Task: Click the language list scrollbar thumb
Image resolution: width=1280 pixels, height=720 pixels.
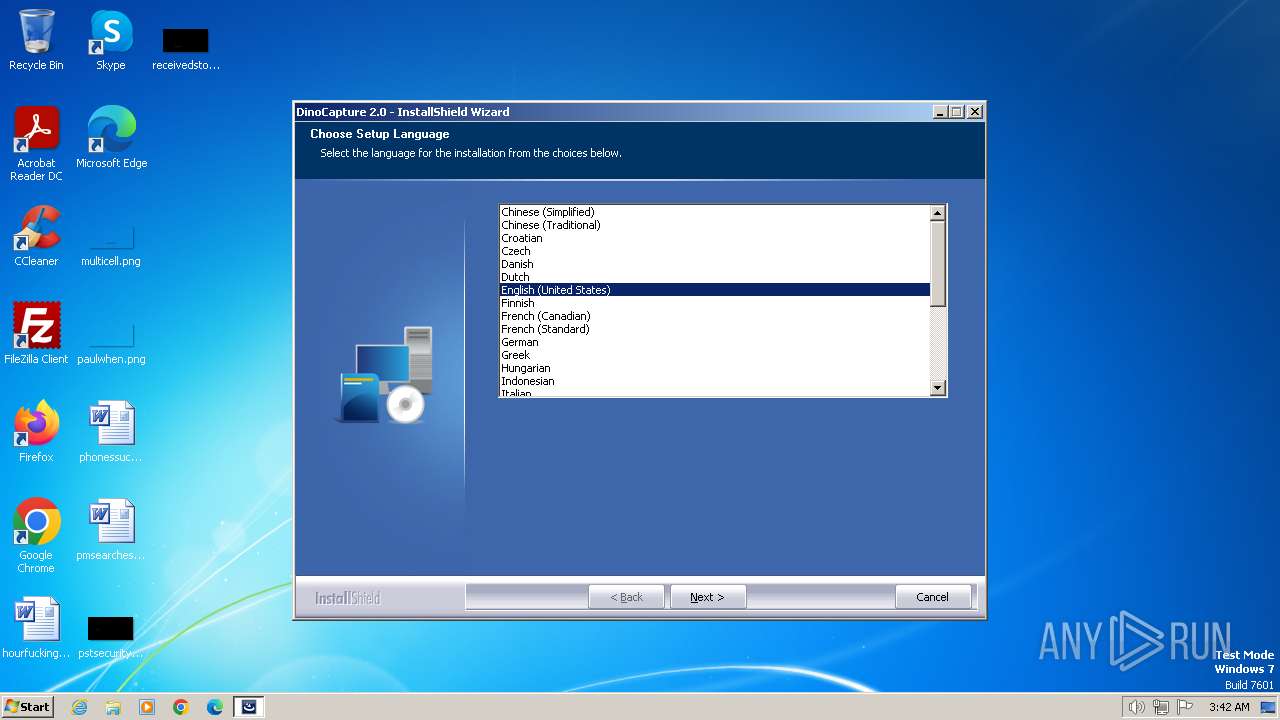Action: [937, 263]
